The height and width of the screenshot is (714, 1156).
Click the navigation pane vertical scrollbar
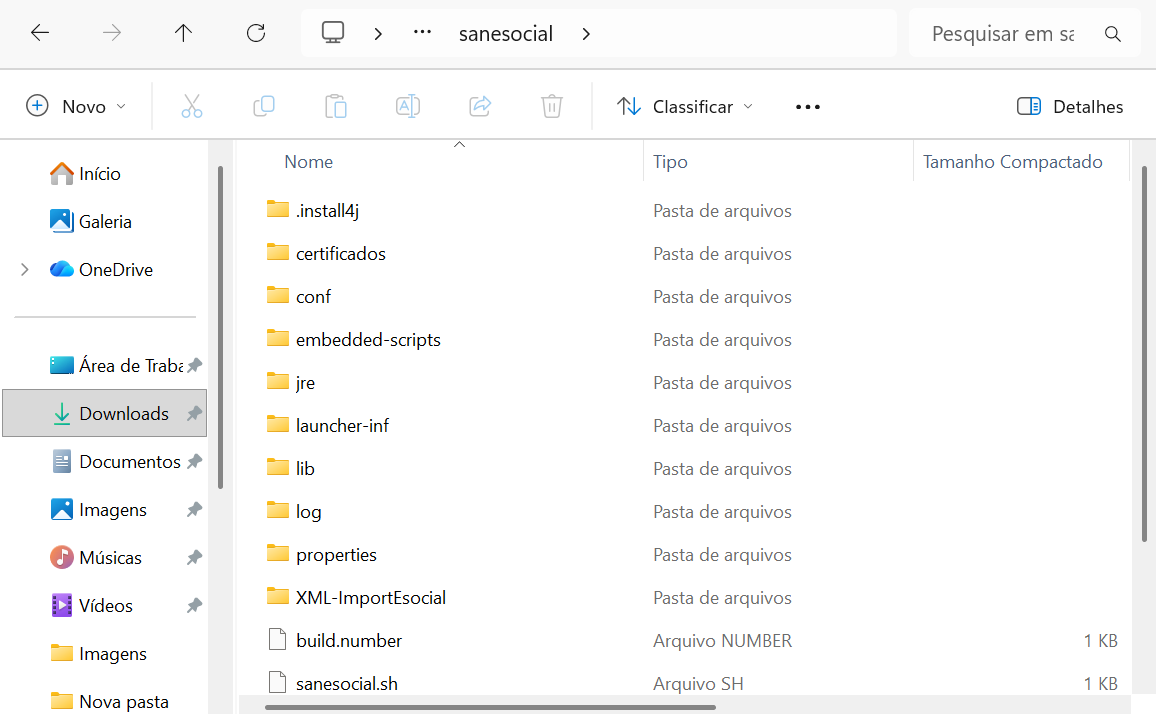click(220, 327)
